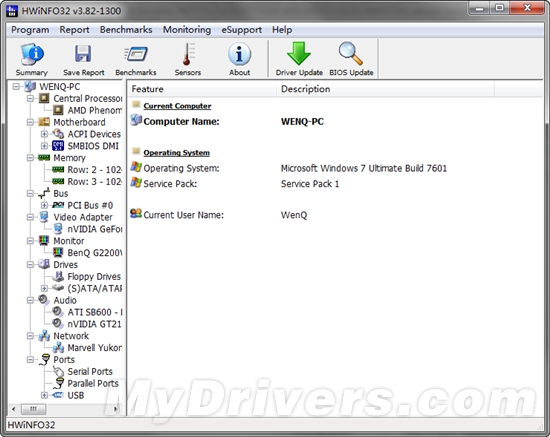Collapse the Network branch

[31, 336]
